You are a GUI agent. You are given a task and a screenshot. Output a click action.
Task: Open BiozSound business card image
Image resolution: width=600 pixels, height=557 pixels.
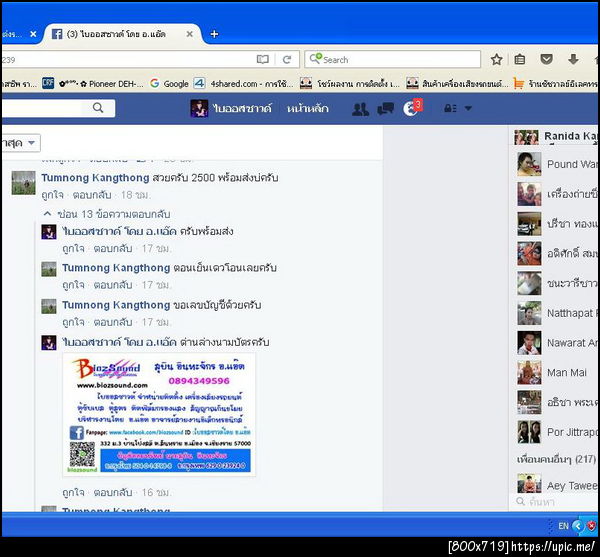(x=159, y=414)
